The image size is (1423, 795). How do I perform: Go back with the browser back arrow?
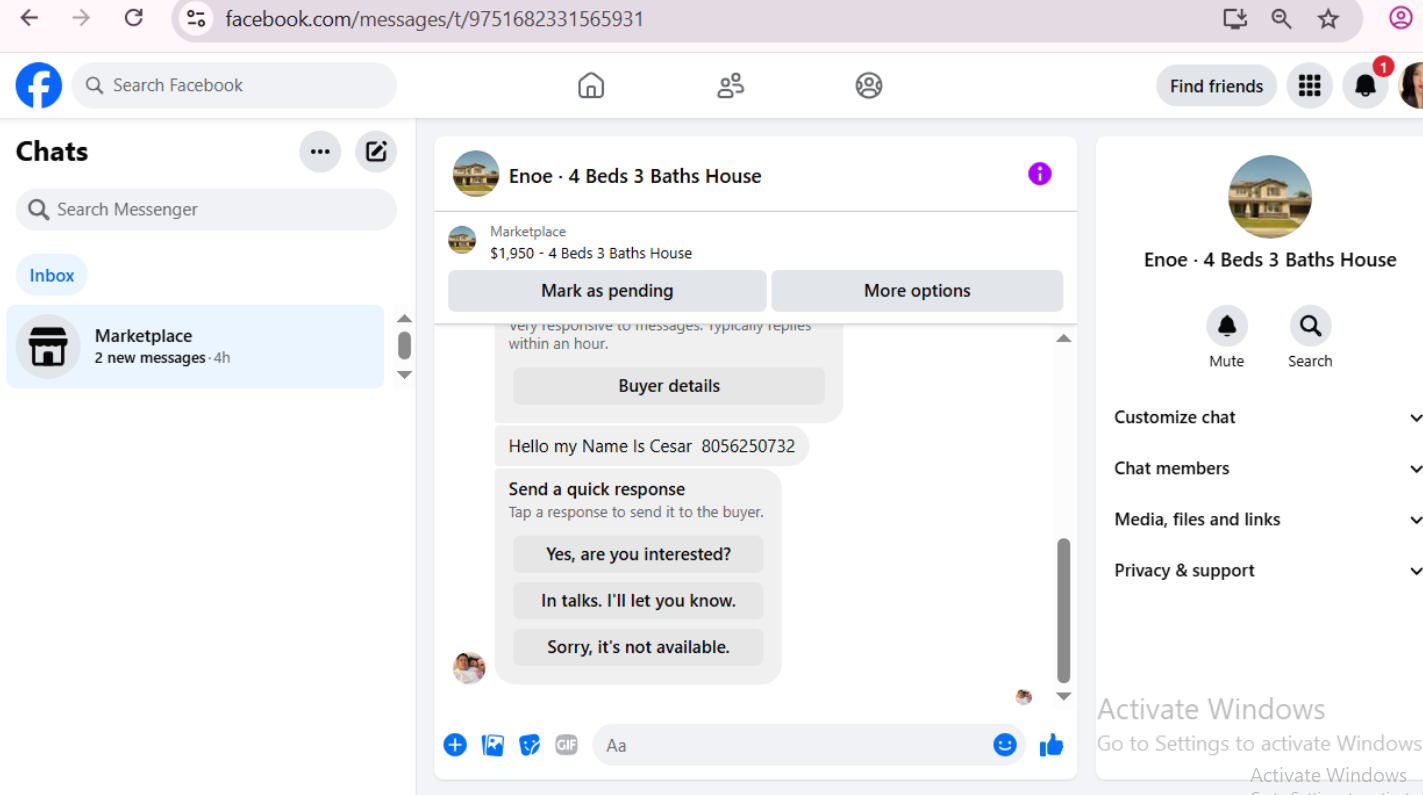pos(29,18)
